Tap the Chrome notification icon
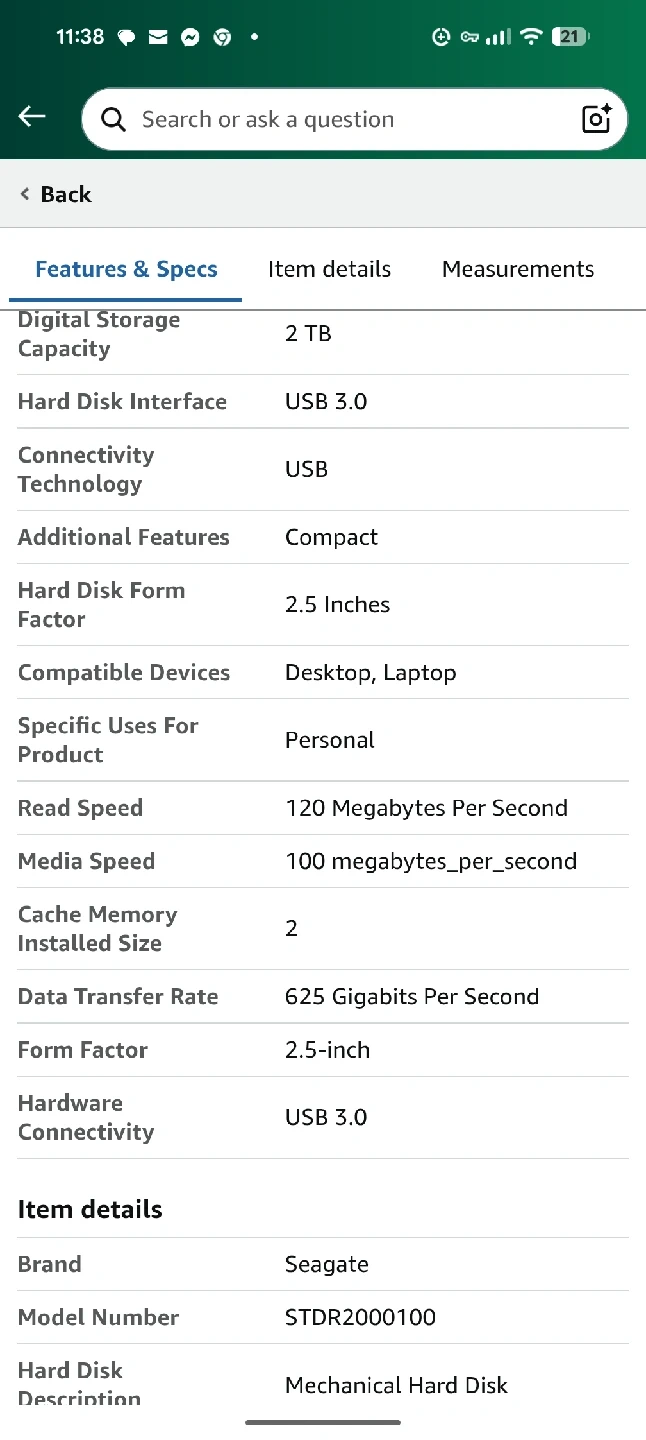 (x=222, y=38)
